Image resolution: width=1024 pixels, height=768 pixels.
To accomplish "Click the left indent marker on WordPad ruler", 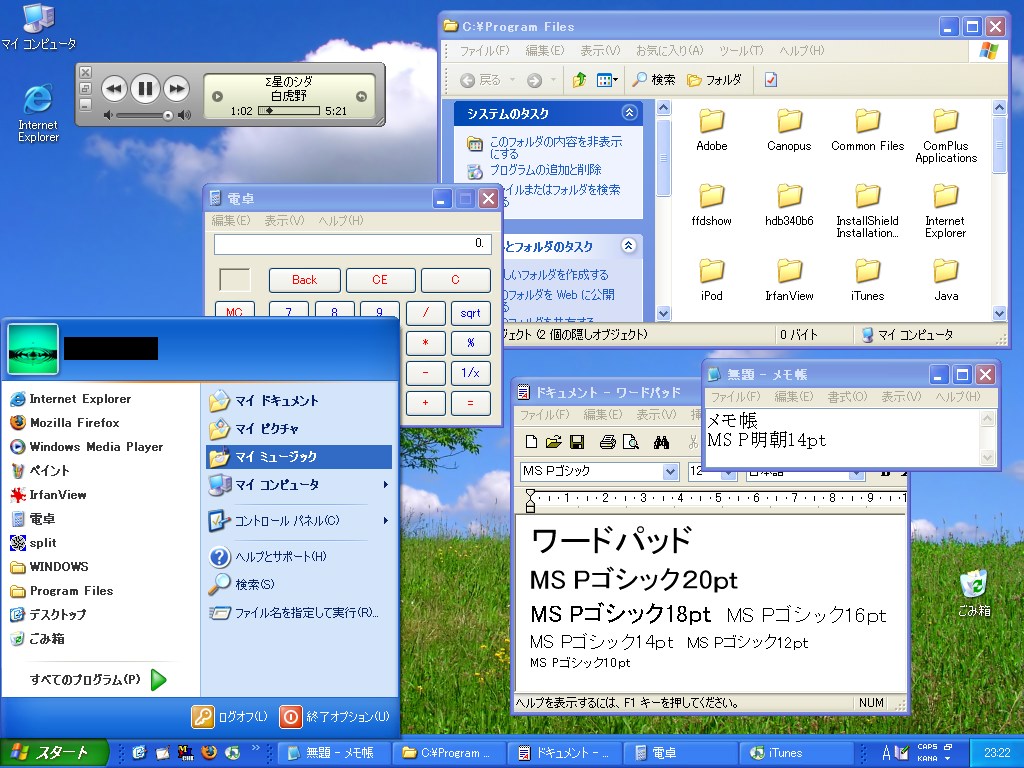I will click(x=530, y=501).
